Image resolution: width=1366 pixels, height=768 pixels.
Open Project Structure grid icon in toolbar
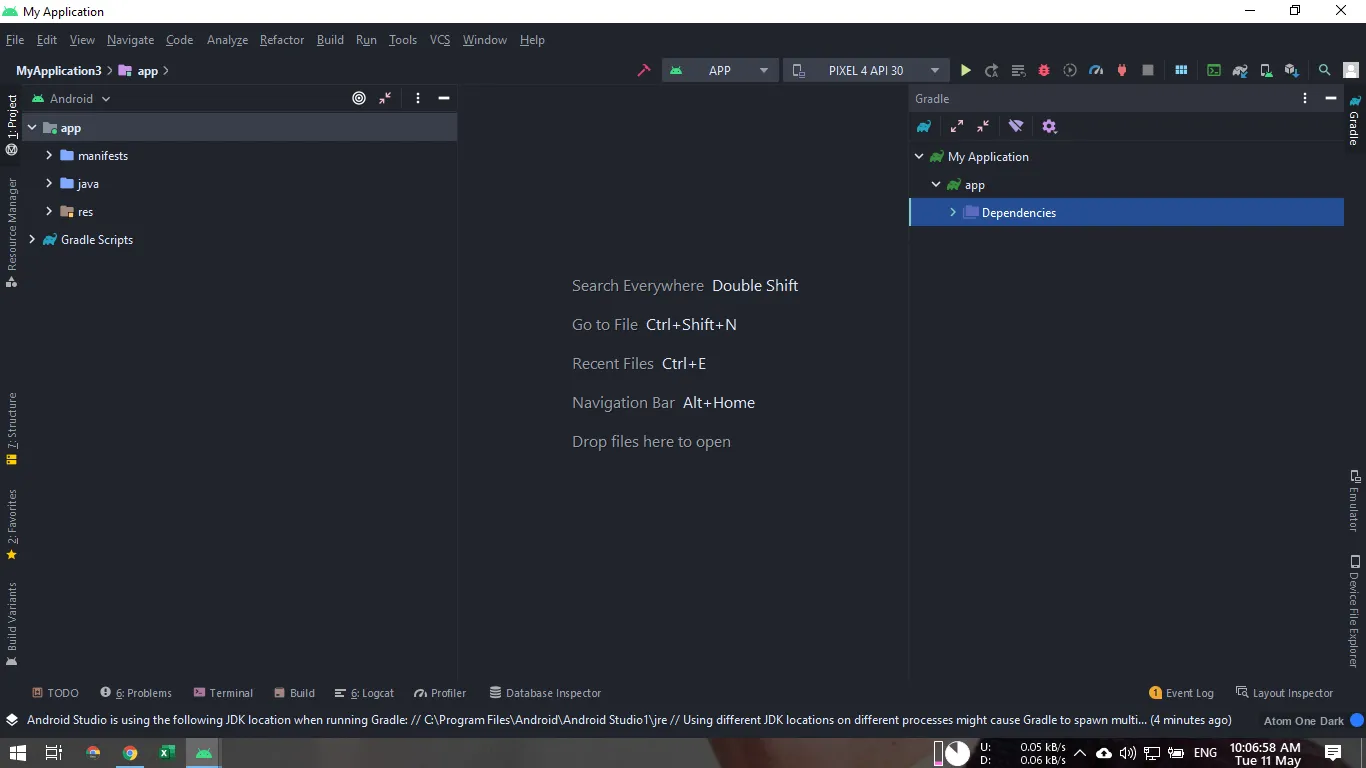pos(1181,70)
